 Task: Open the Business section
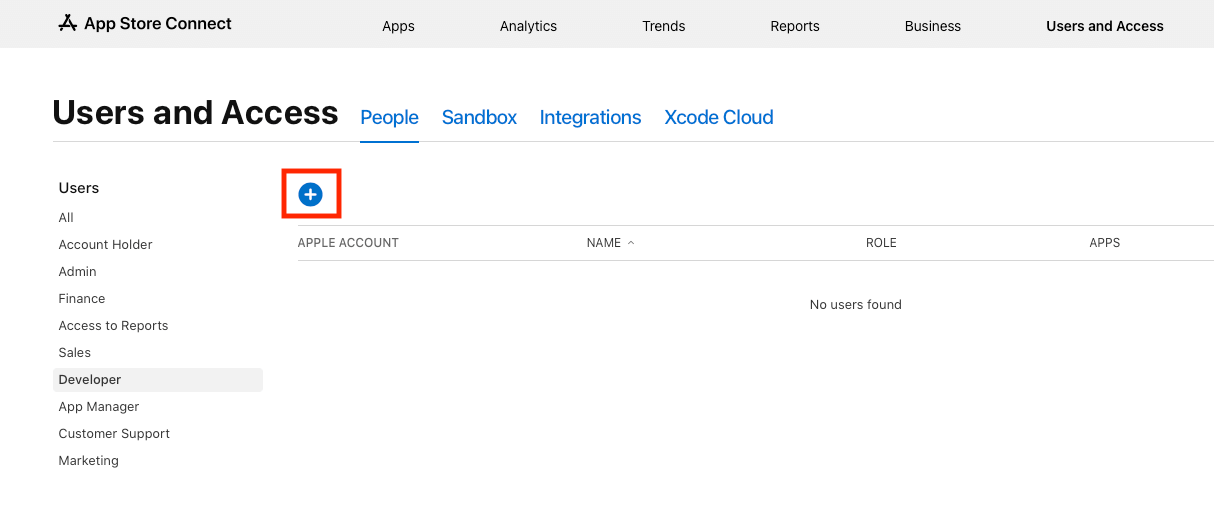[933, 26]
